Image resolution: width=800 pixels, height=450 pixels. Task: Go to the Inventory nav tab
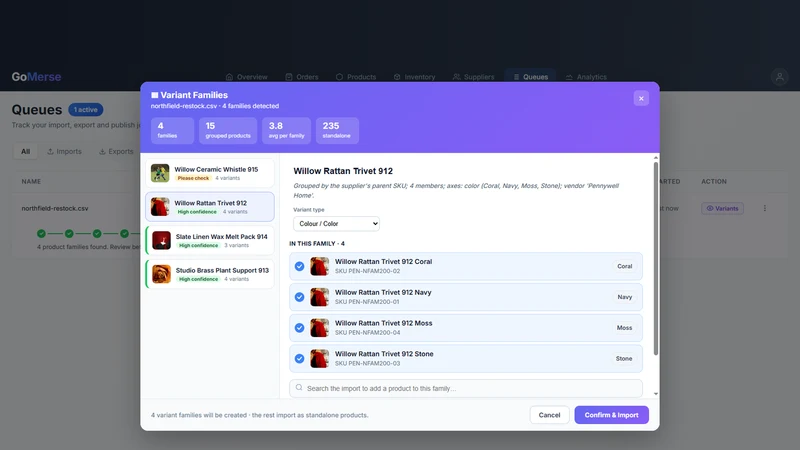414,77
